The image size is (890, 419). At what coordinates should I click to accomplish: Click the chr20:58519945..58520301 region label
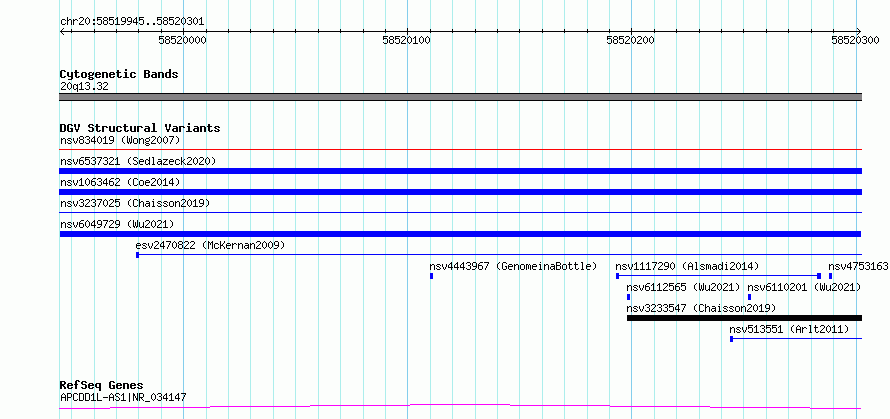coord(132,22)
